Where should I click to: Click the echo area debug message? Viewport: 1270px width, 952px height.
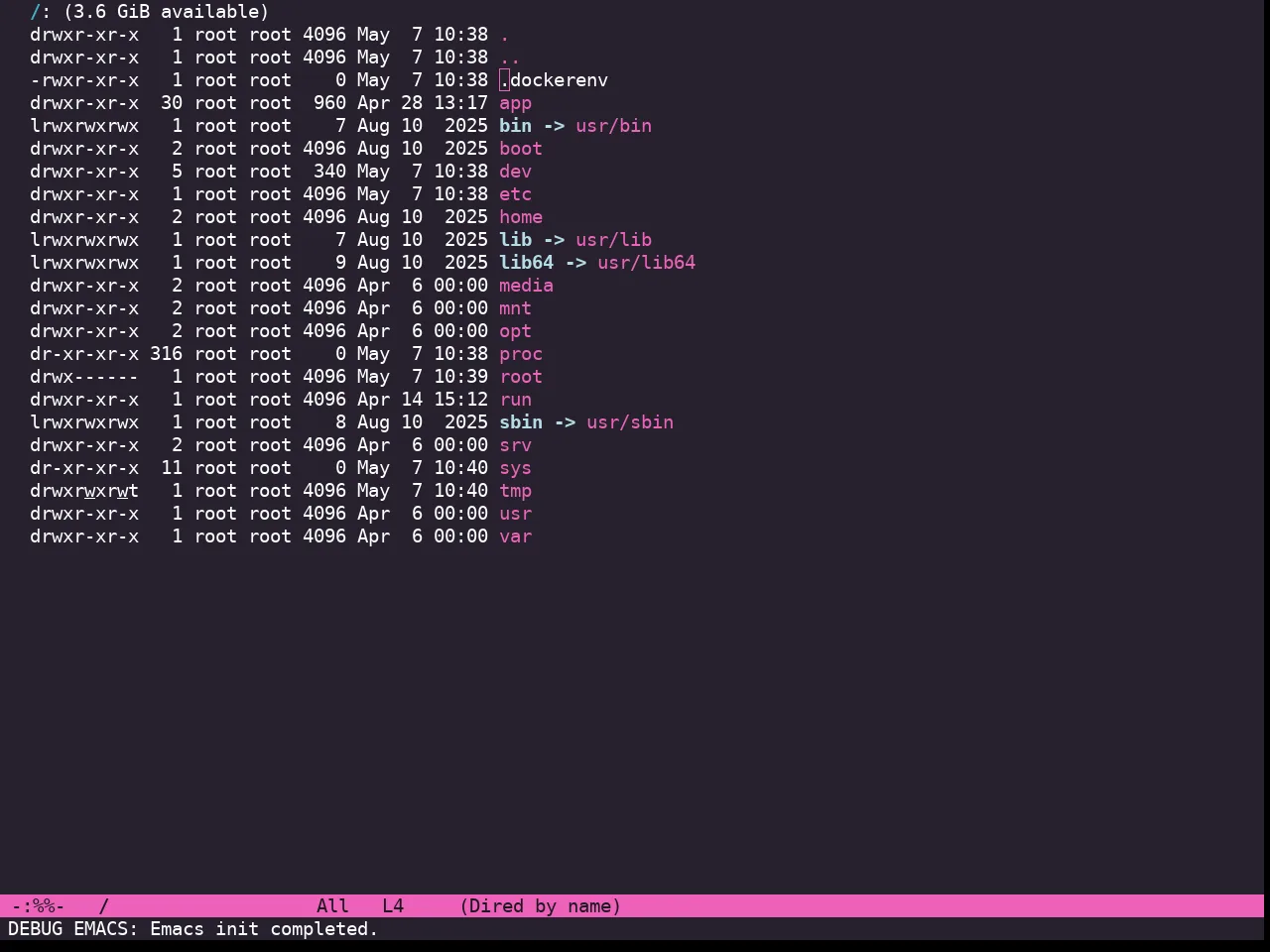pyautogui.click(x=193, y=929)
